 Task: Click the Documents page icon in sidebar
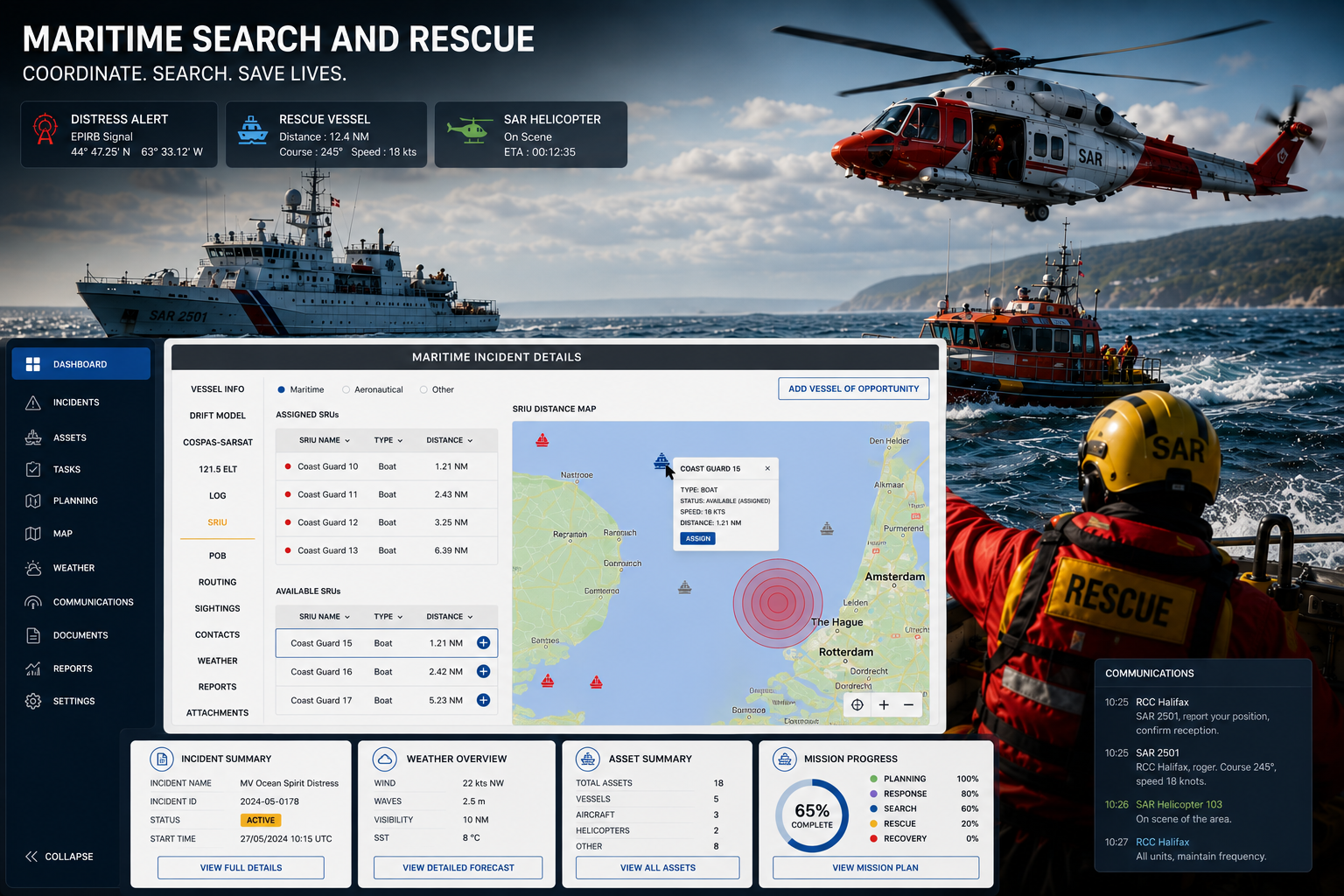tap(33, 635)
